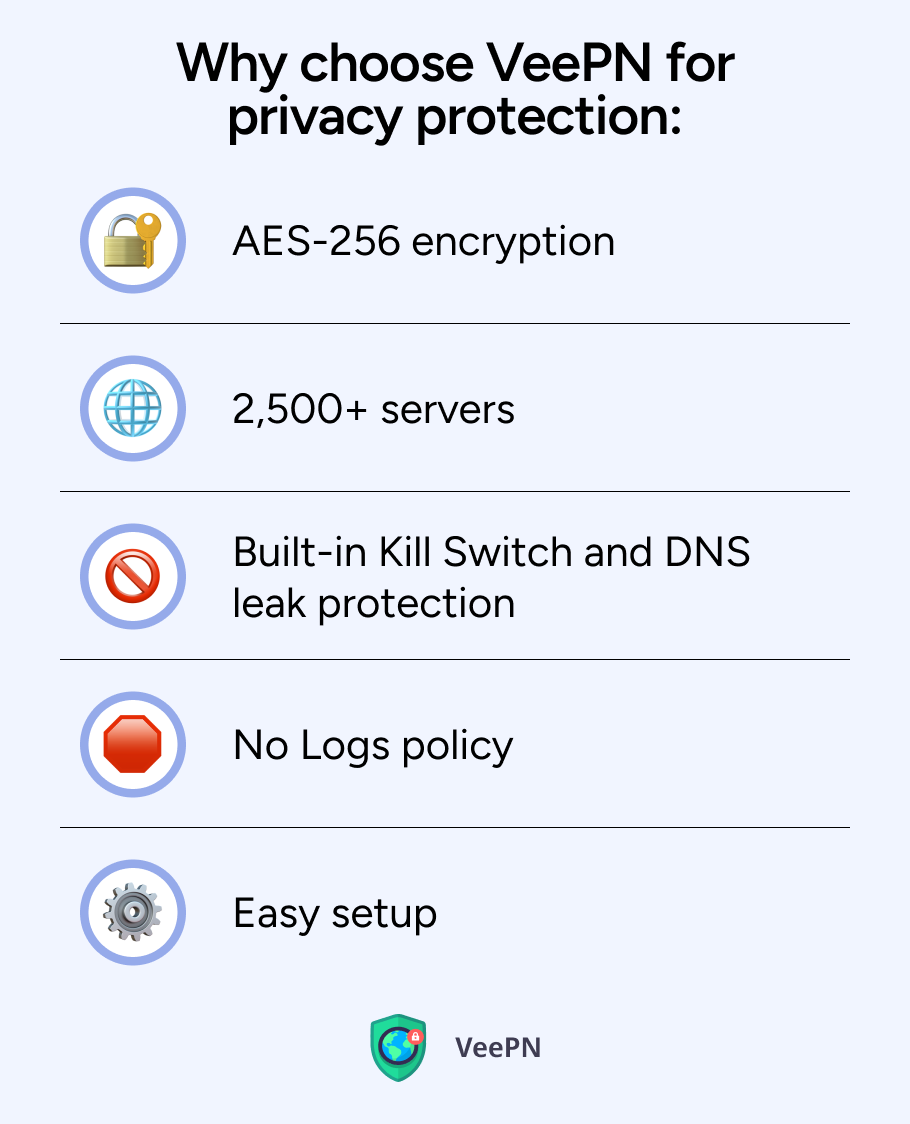Click the VeePN green shield logo
This screenshot has width=910, height=1124.
tap(399, 1047)
